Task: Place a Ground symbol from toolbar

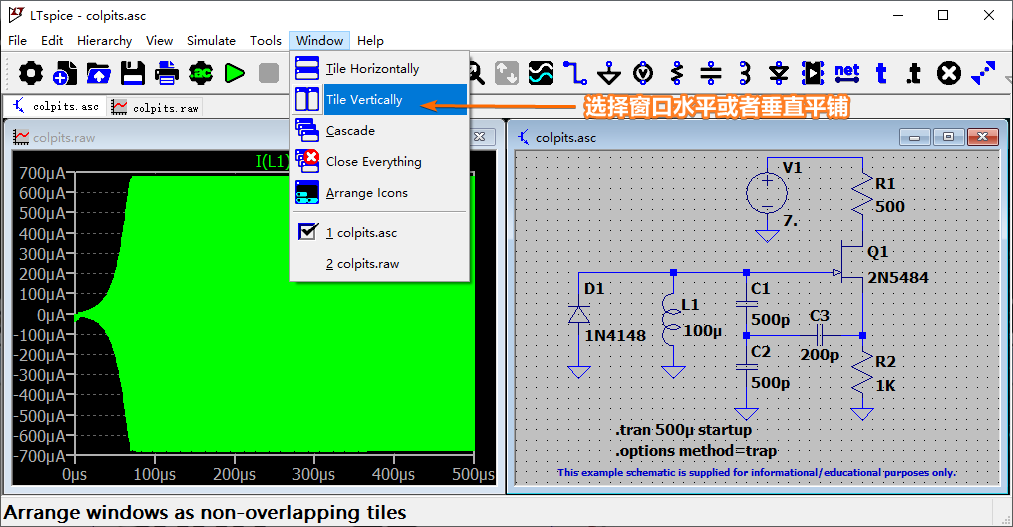Action: [608, 73]
